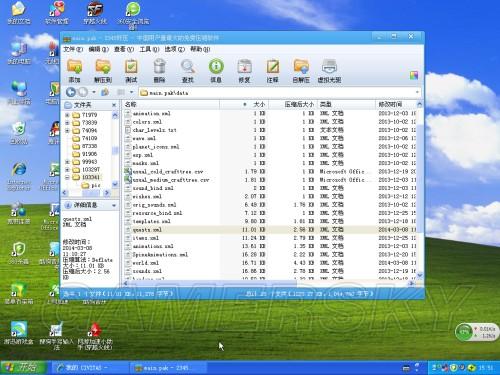Click the 查找 (Find) magnifier toolbar icon

(188, 70)
